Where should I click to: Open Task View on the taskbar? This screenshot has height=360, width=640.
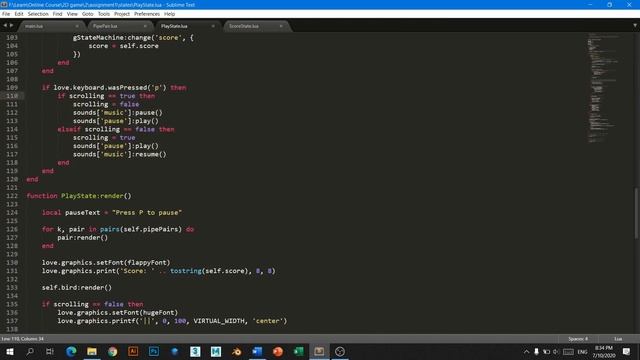50,351
